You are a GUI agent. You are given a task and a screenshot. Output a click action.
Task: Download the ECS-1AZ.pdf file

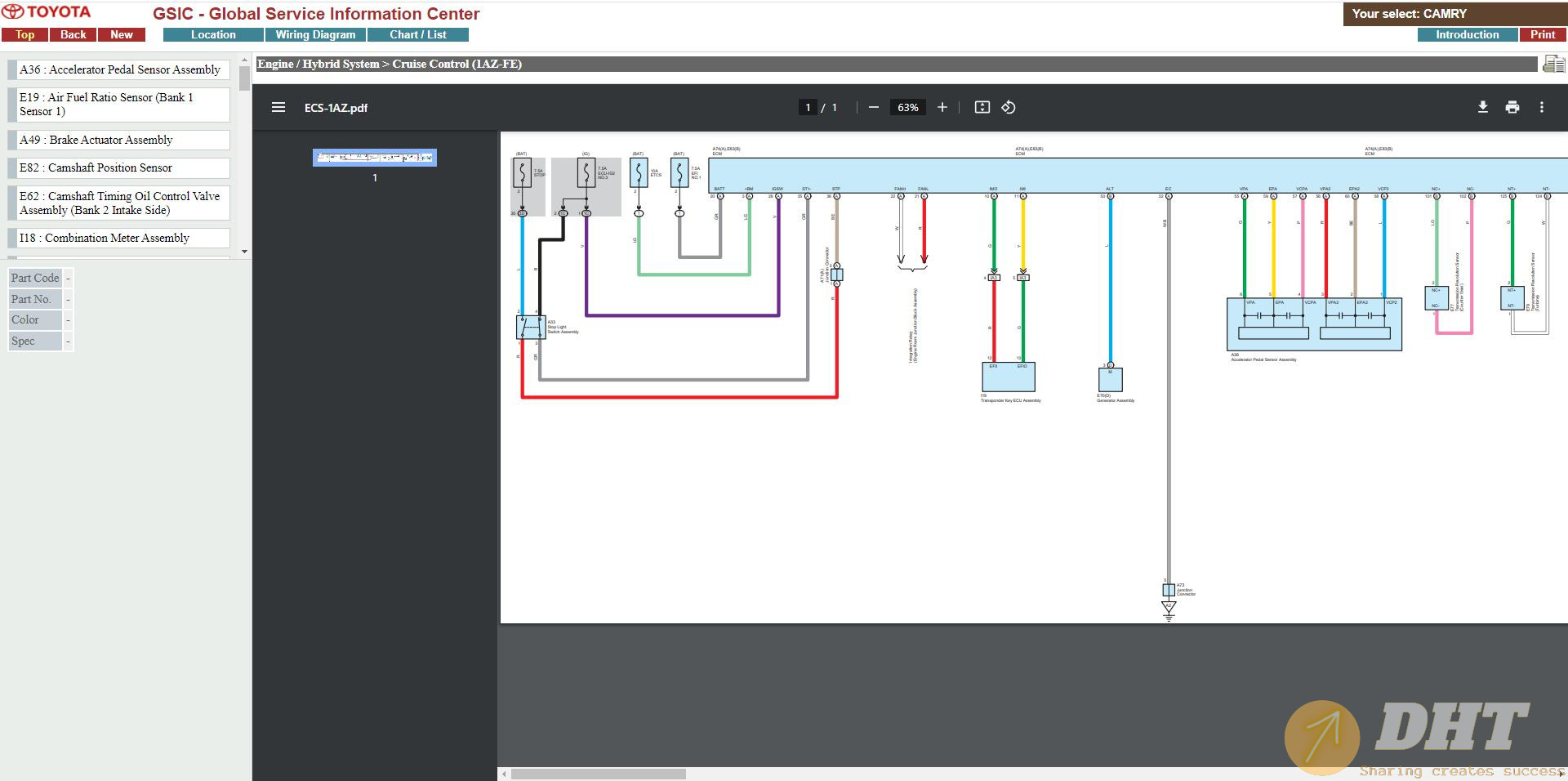tap(1483, 107)
